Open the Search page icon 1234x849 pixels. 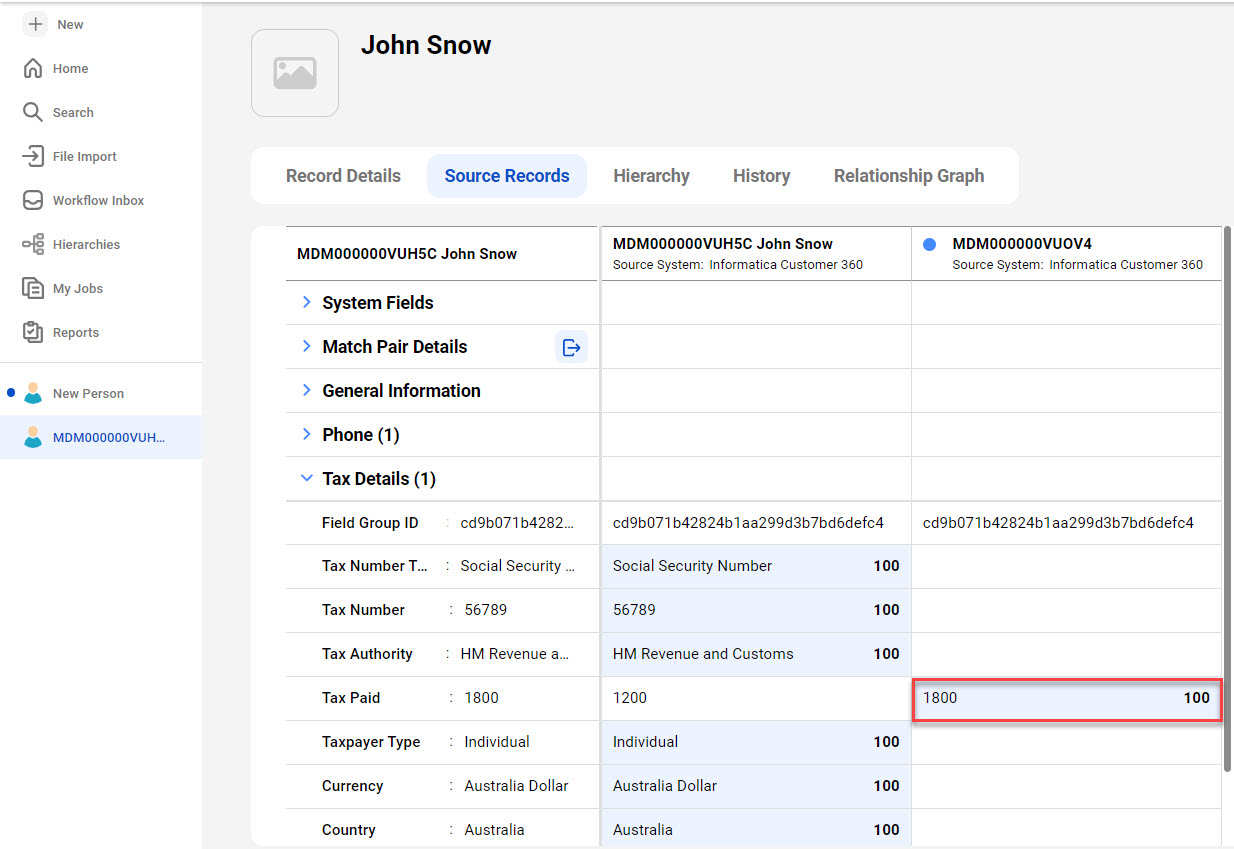(x=33, y=112)
